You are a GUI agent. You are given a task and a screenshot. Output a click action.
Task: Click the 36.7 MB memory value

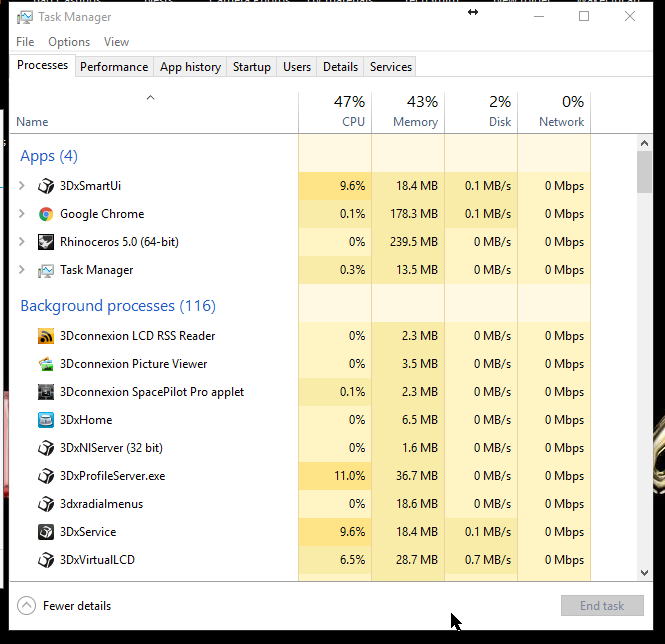point(417,476)
